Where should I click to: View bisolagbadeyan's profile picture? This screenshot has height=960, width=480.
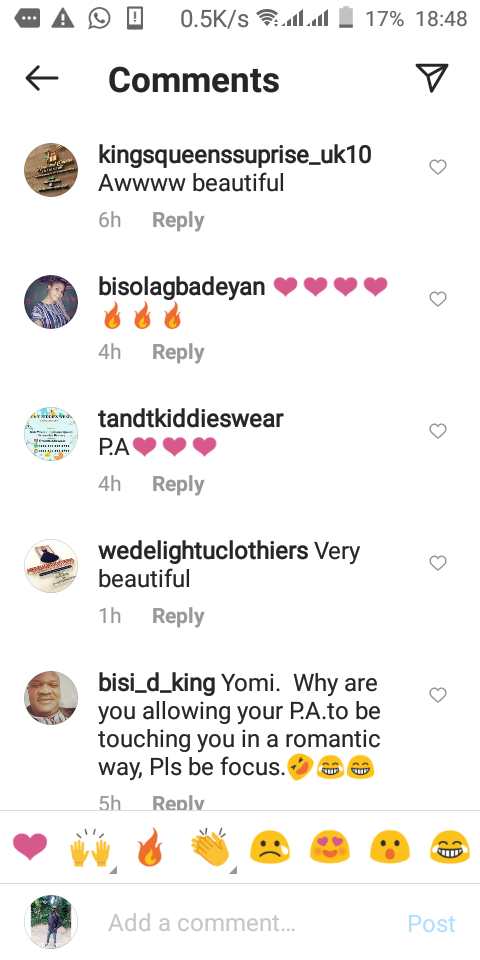[x=51, y=302]
